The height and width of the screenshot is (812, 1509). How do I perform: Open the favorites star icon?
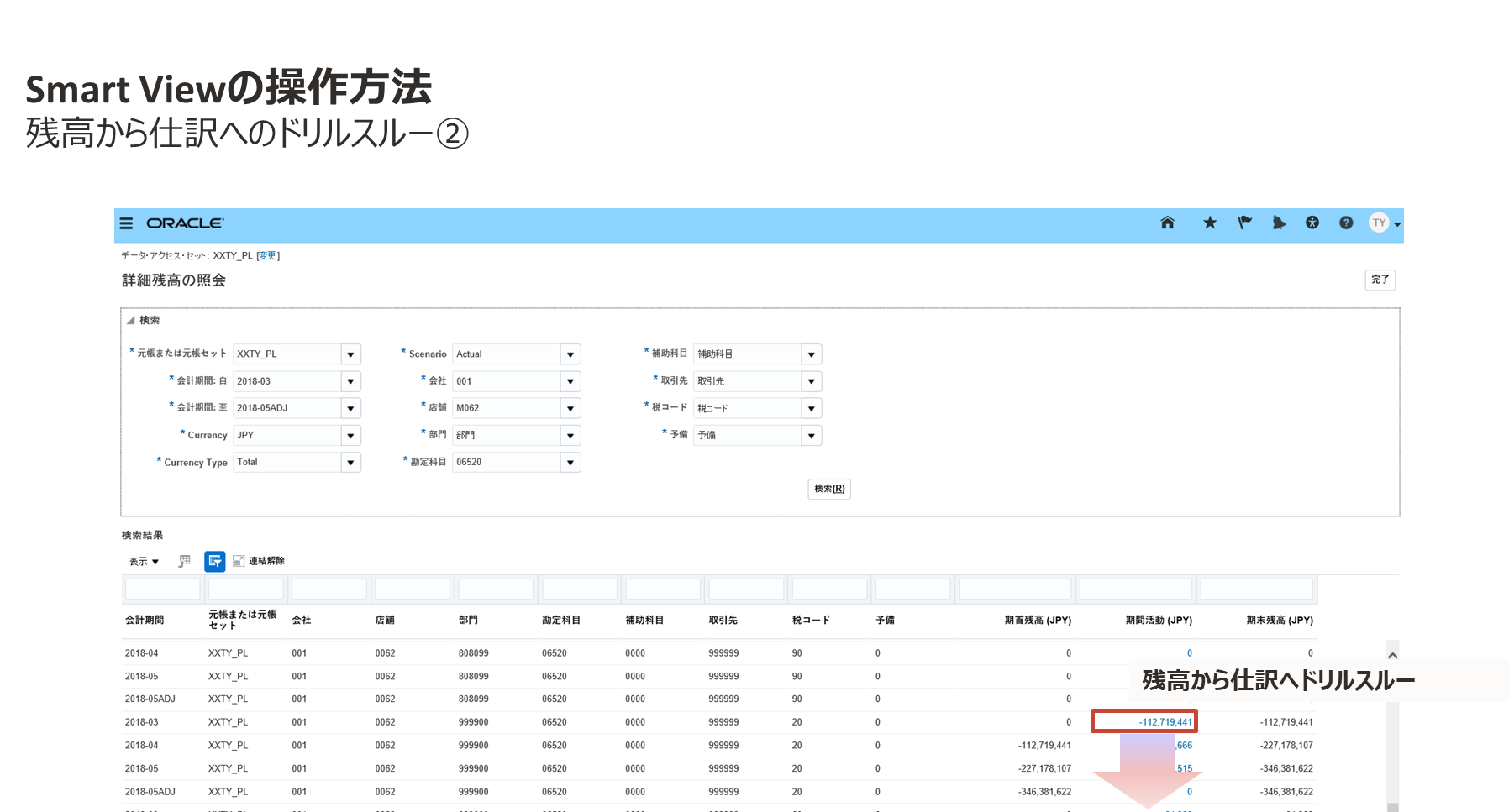coord(1210,223)
